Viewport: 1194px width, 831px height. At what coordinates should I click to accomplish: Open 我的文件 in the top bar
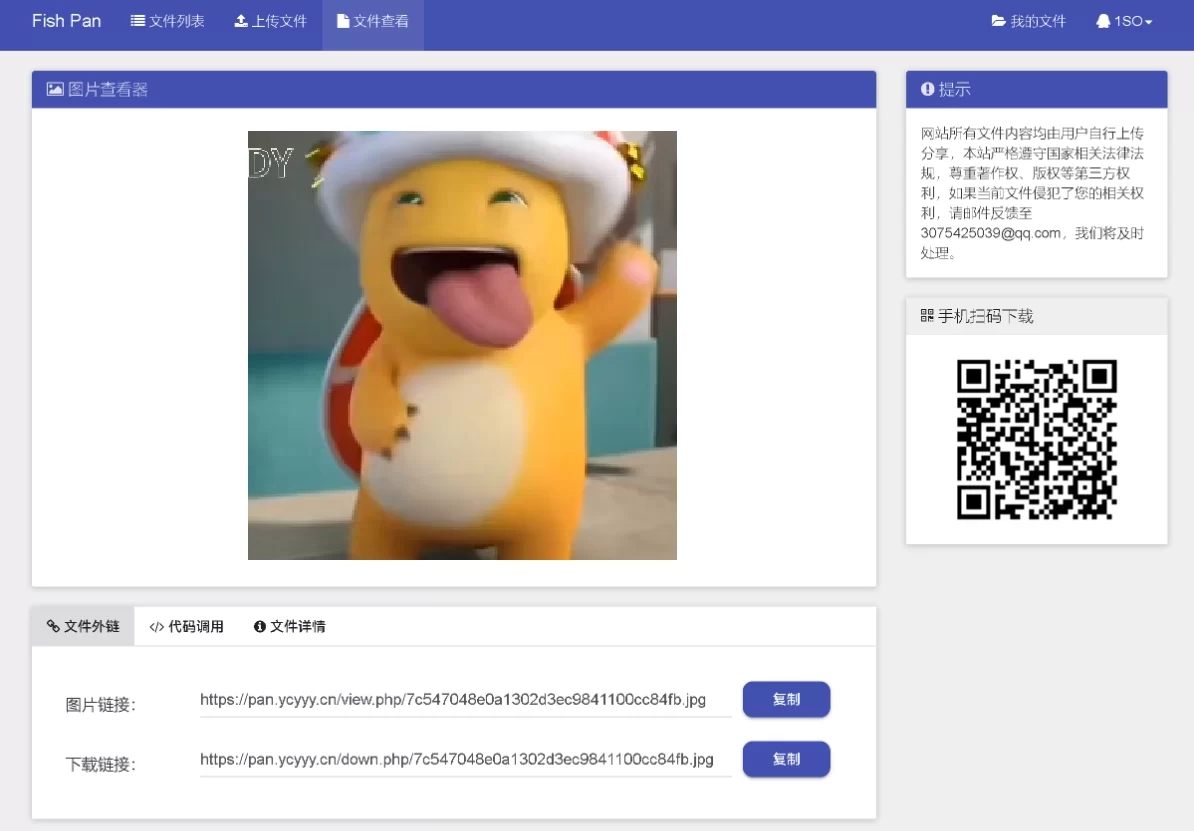click(x=1029, y=21)
